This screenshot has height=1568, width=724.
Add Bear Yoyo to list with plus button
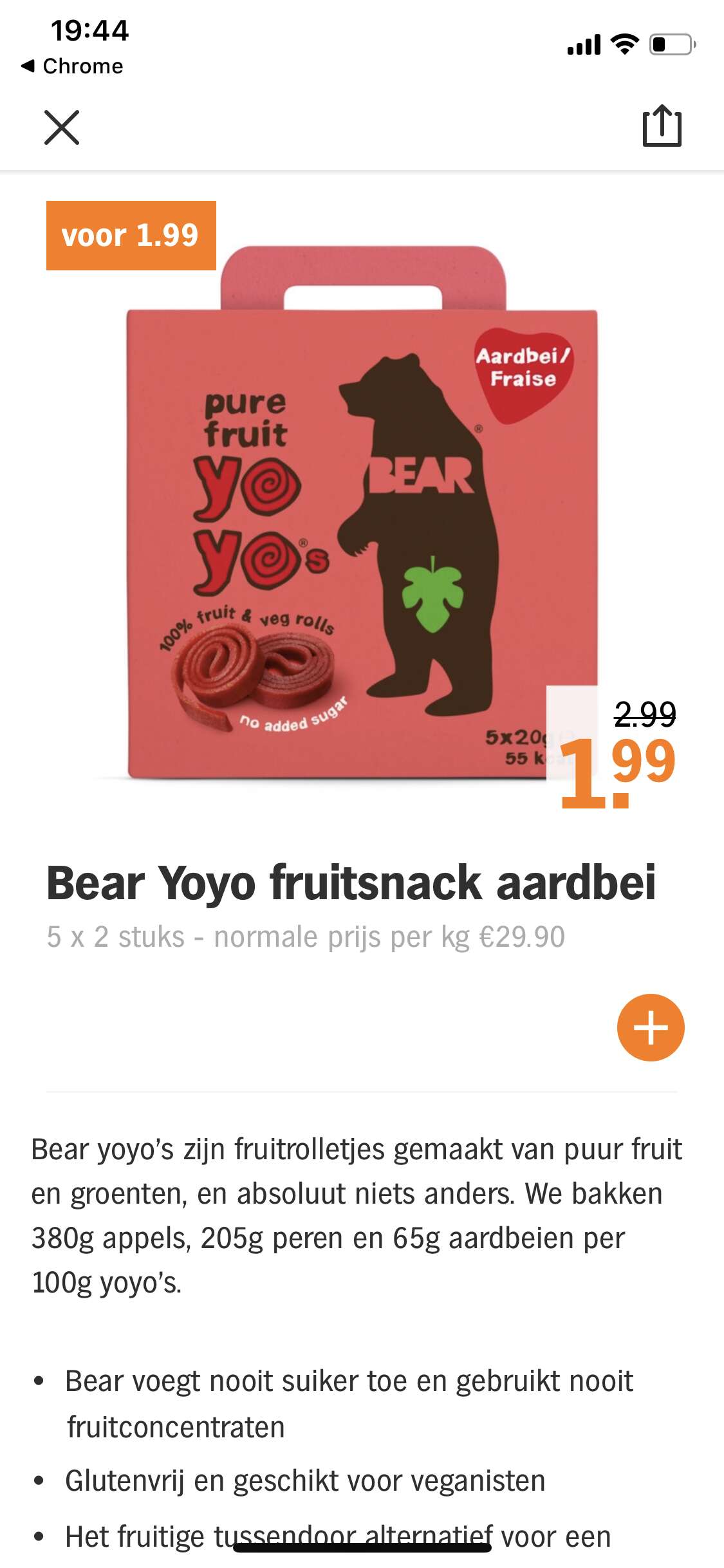[651, 1027]
